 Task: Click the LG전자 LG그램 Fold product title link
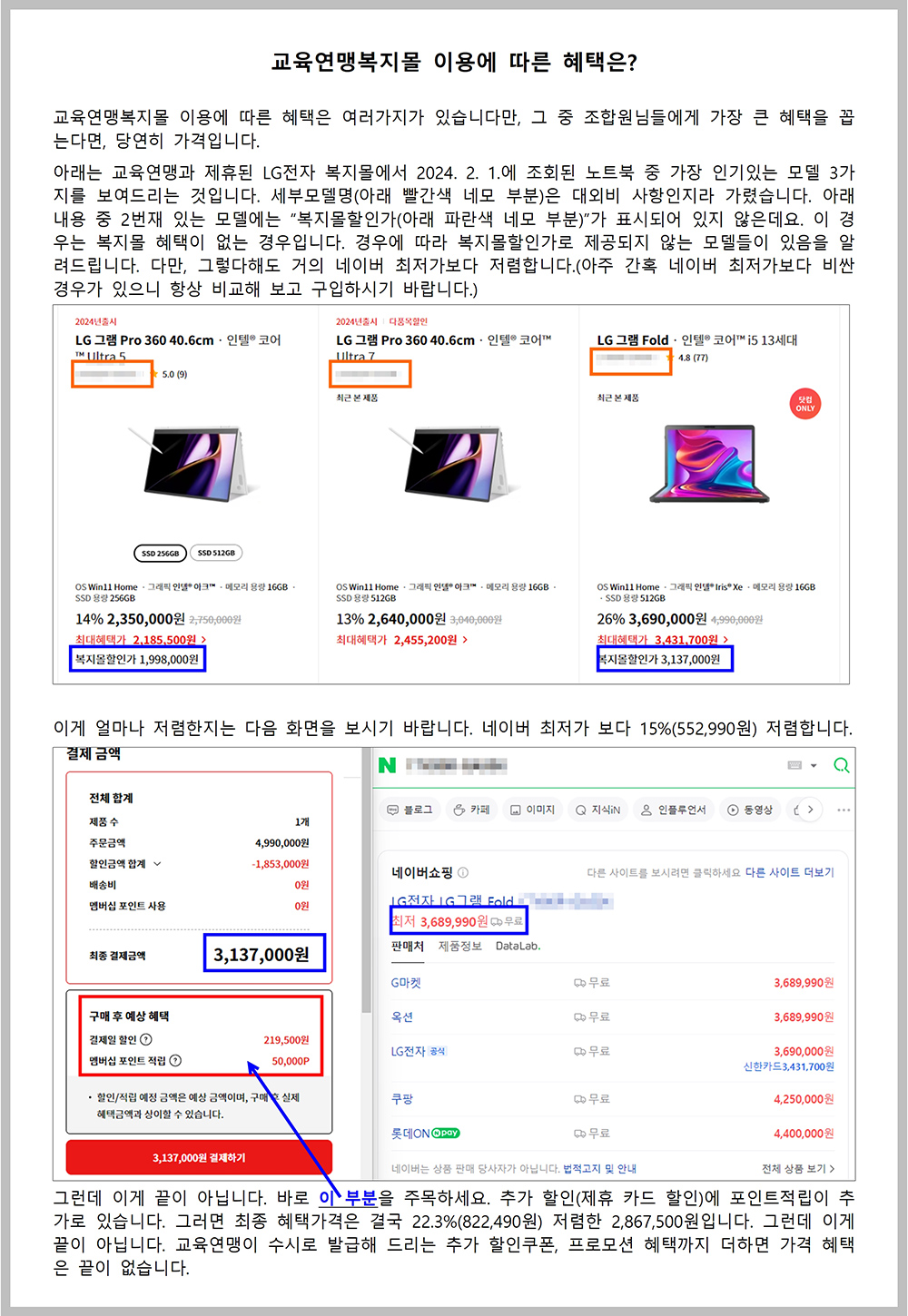452,901
